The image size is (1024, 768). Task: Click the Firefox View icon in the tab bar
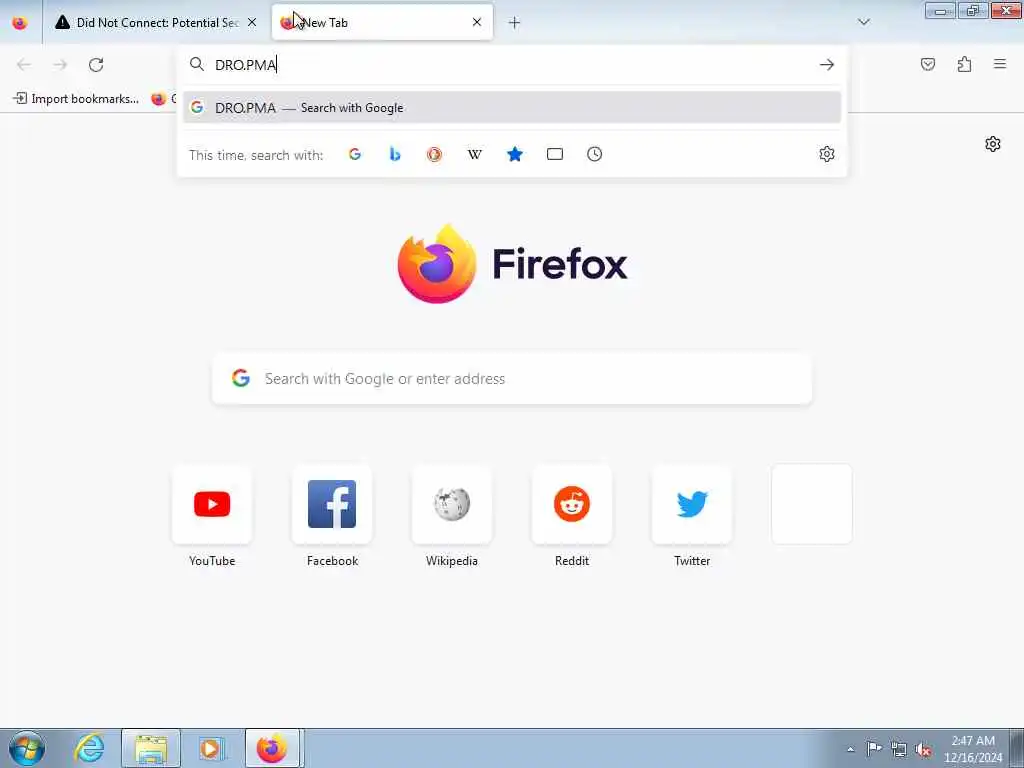pyautogui.click(x=20, y=22)
